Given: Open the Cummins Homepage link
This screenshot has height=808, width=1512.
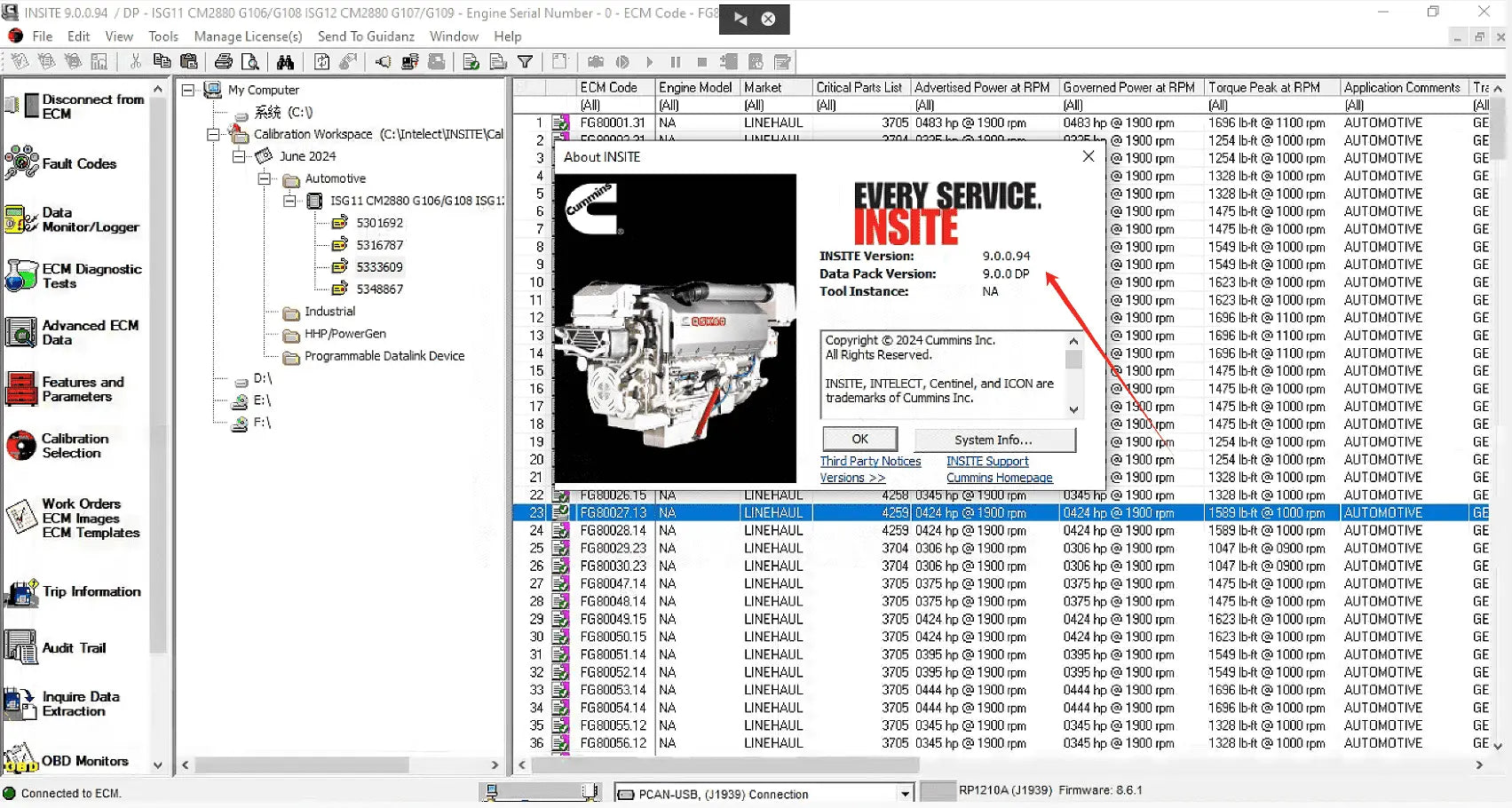Looking at the screenshot, I should (x=999, y=477).
